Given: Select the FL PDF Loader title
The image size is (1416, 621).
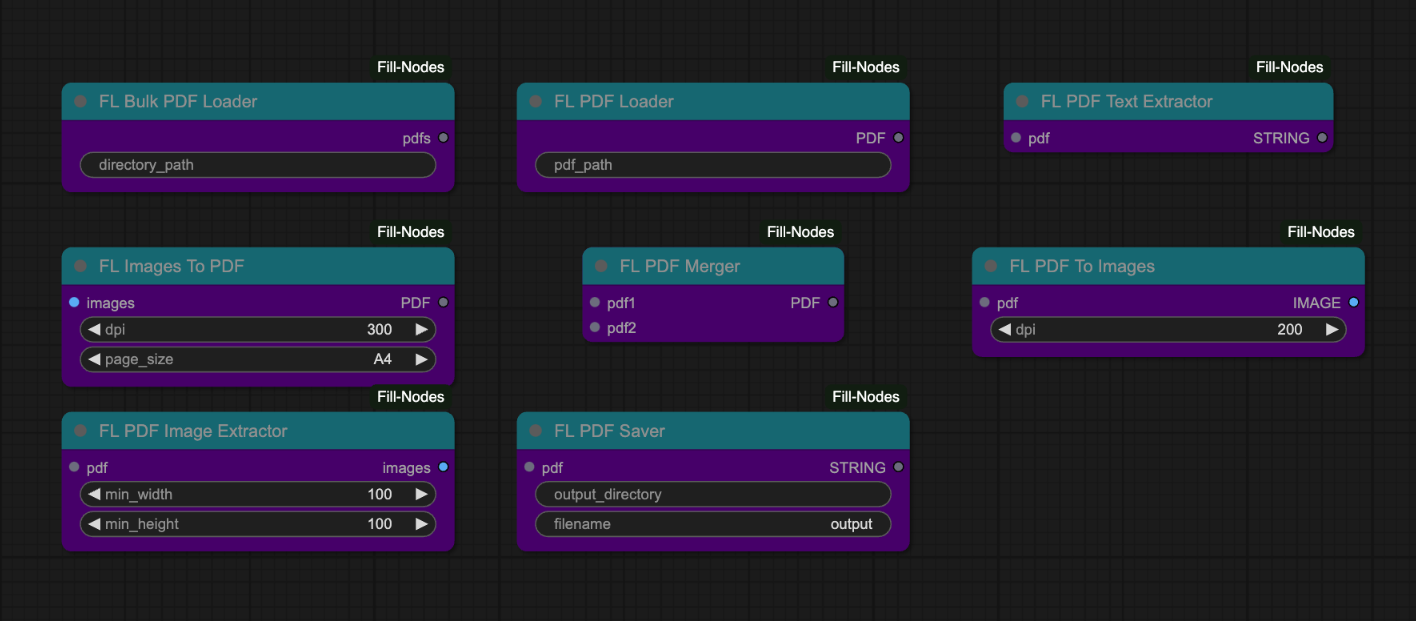Looking at the screenshot, I should 614,102.
